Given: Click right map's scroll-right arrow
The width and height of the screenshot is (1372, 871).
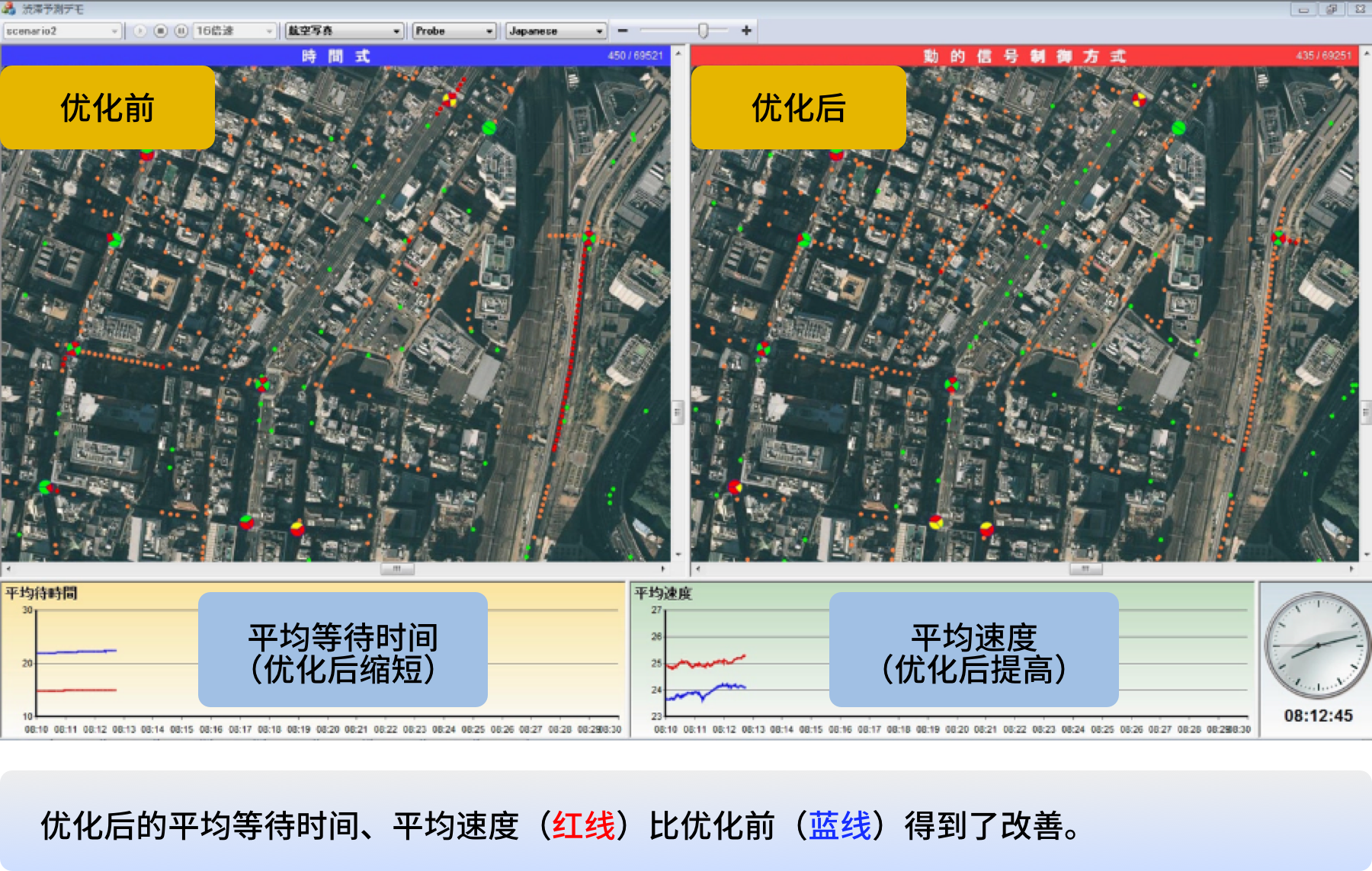Looking at the screenshot, I should point(1351,568).
